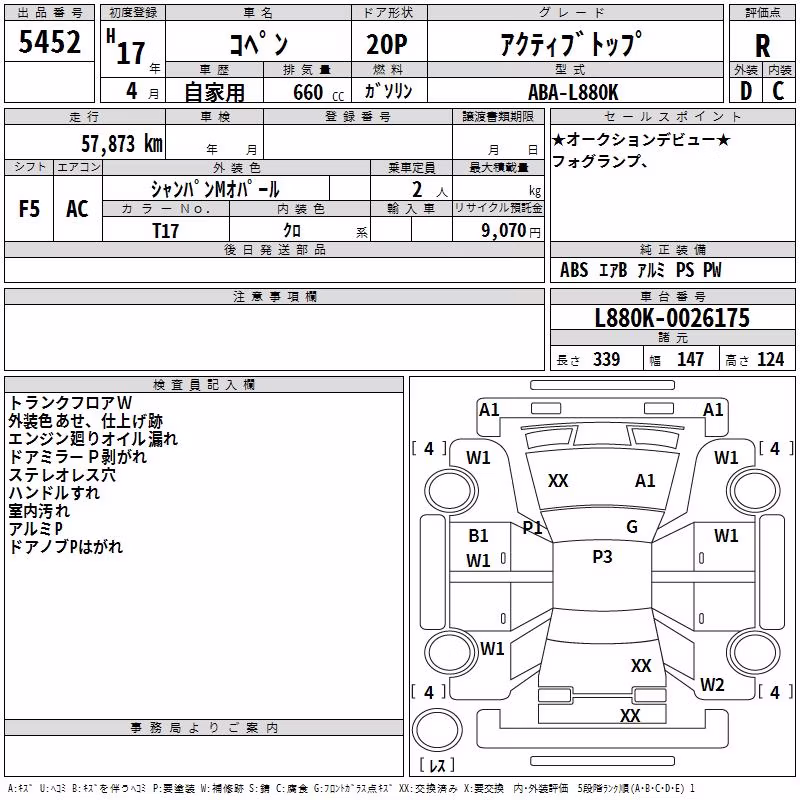Screen dimensions: 800x800
Task: Click inspector note 外装色あせ、仕上げ跡
Action: pos(86,421)
